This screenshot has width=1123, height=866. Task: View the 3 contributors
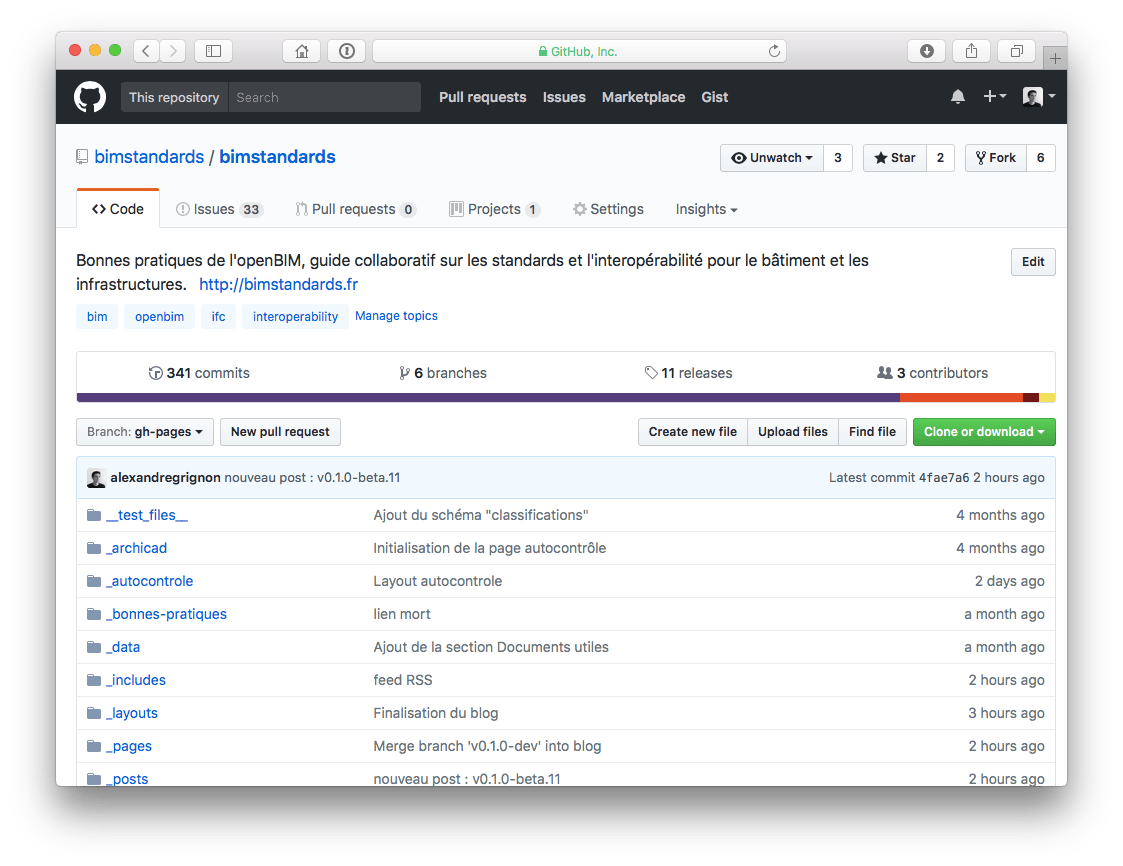click(x=932, y=373)
